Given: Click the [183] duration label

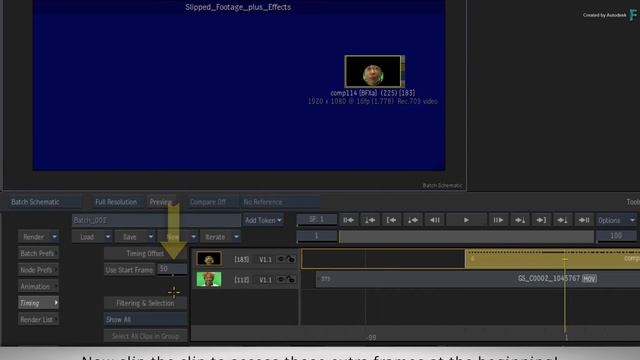Looking at the screenshot, I should pyautogui.click(x=242, y=259).
